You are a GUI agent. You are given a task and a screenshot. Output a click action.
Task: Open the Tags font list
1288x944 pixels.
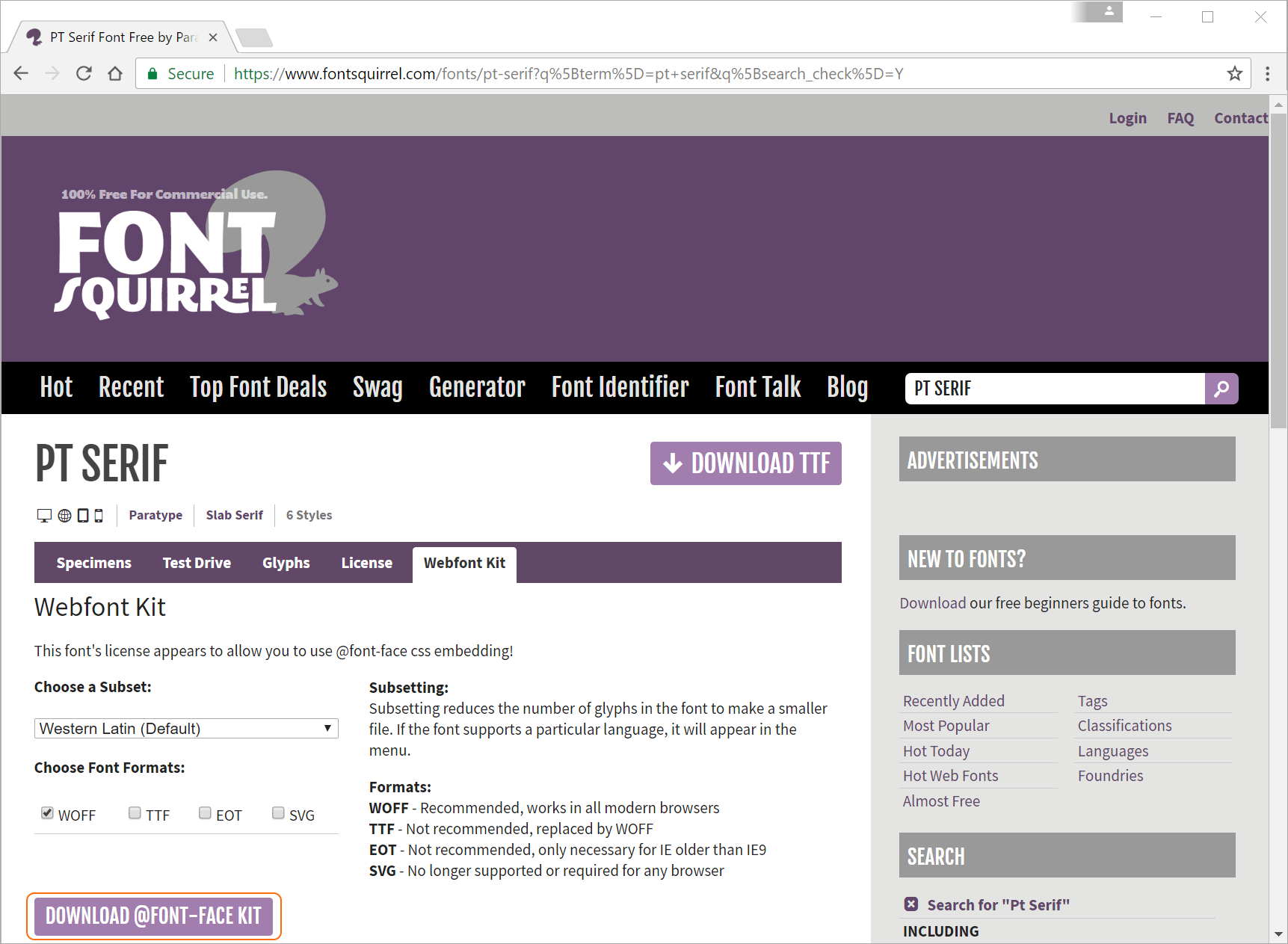point(1093,701)
